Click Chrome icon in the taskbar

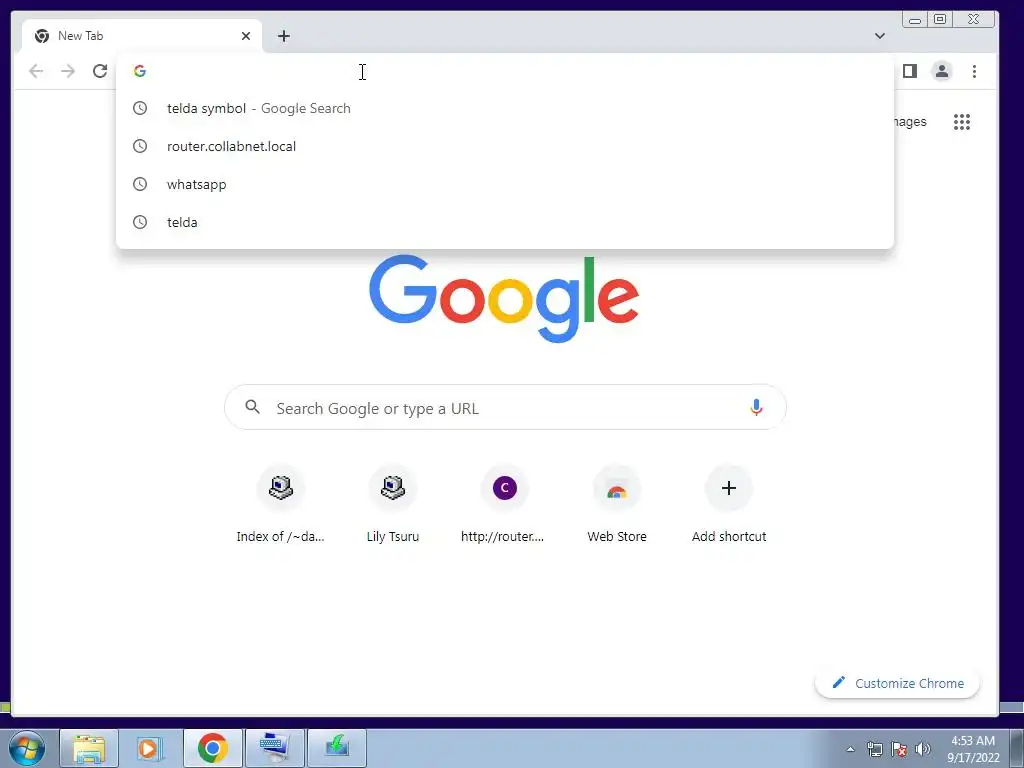click(213, 748)
